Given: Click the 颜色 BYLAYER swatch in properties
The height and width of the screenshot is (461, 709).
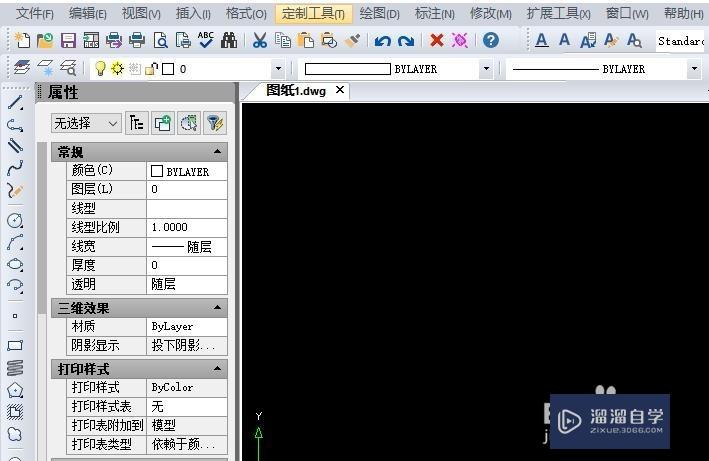Looking at the screenshot, I should [x=156, y=171].
